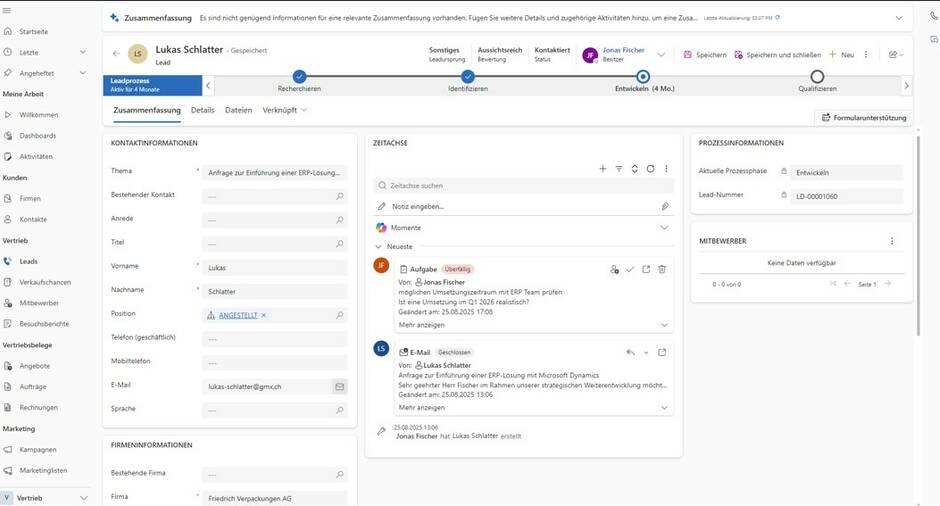
Task: Create a new record with Neu
Action: pos(842,55)
